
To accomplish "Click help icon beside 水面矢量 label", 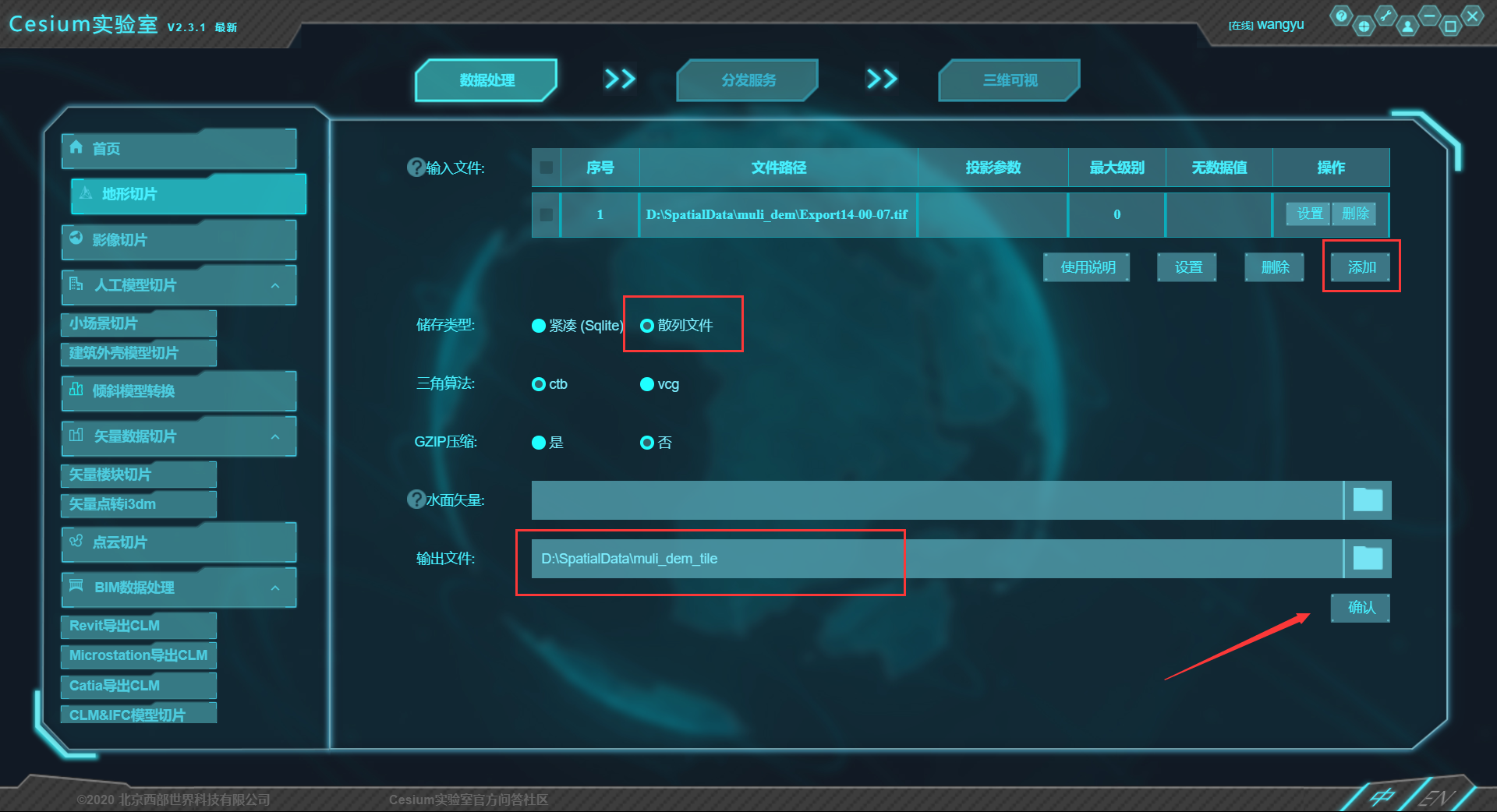I will [416, 499].
